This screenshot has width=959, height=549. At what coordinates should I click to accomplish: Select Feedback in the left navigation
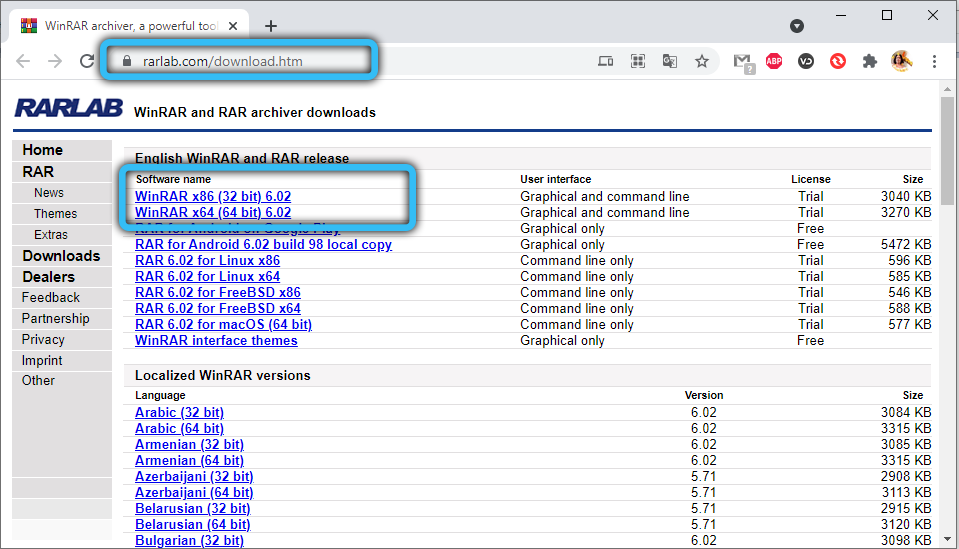click(51, 298)
